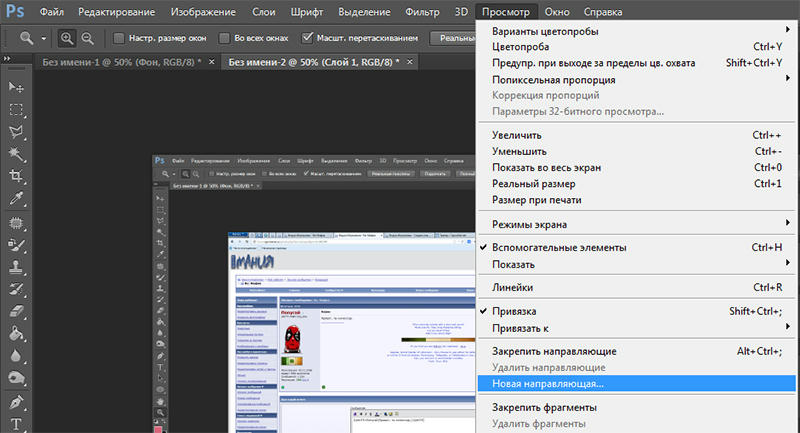800x433 pixels.
Task: Select the Move tool
Action: pyautogui.click(x=16, y=88)
